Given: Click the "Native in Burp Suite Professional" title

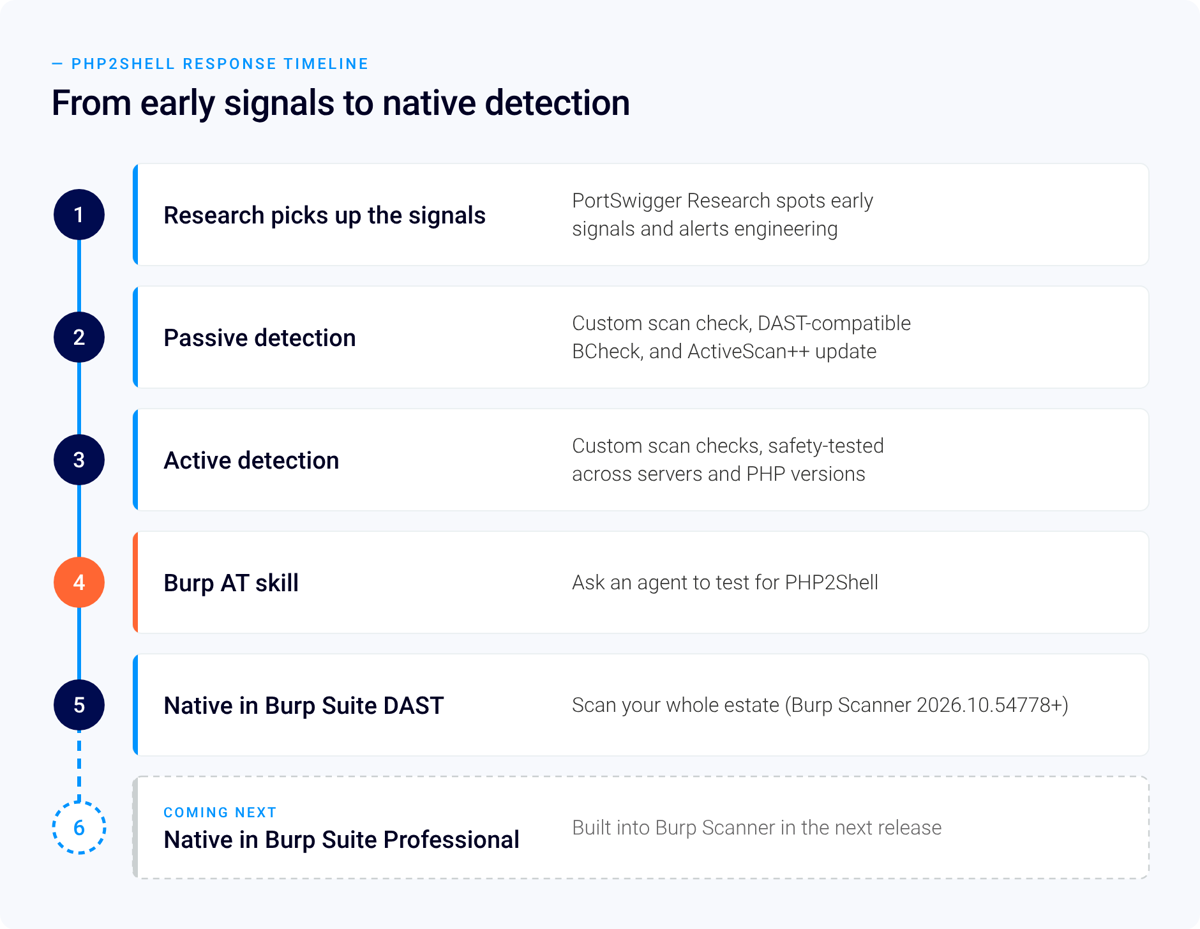Looking at the screenshot, I should coord(342,840).
